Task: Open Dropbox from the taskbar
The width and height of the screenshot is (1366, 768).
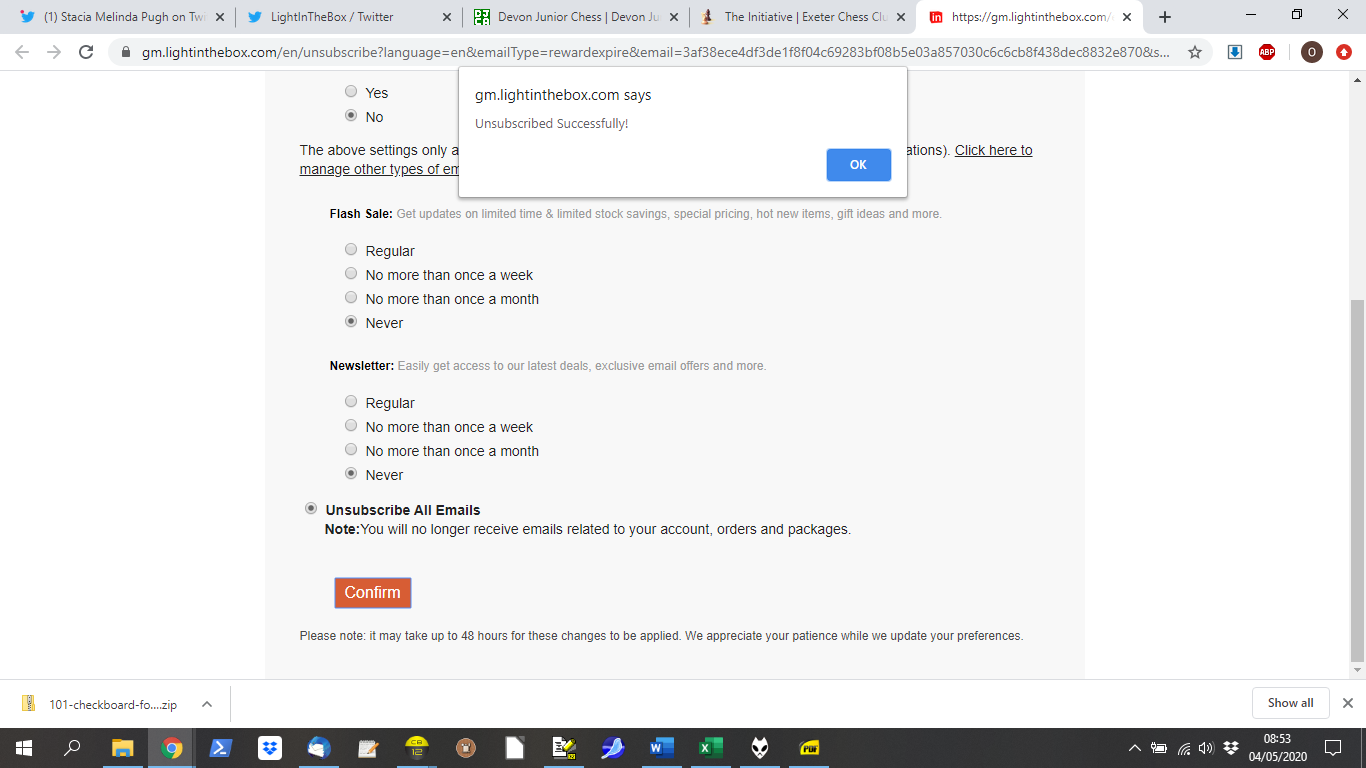Action: click(x=270, y=747)
